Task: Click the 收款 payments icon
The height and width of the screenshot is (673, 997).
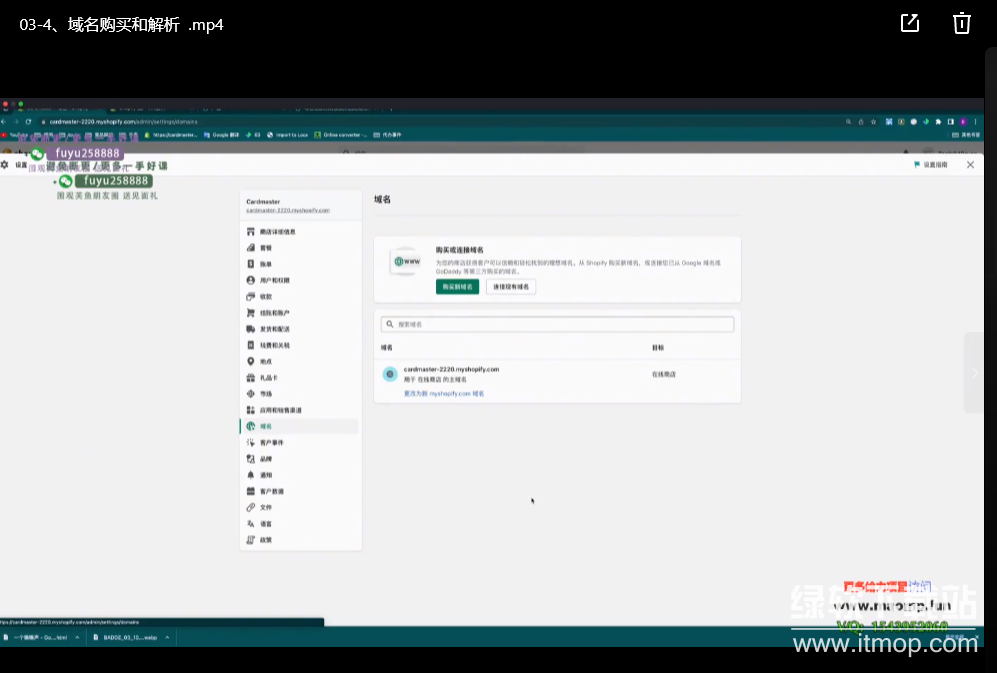Action: tap(251, 296)
